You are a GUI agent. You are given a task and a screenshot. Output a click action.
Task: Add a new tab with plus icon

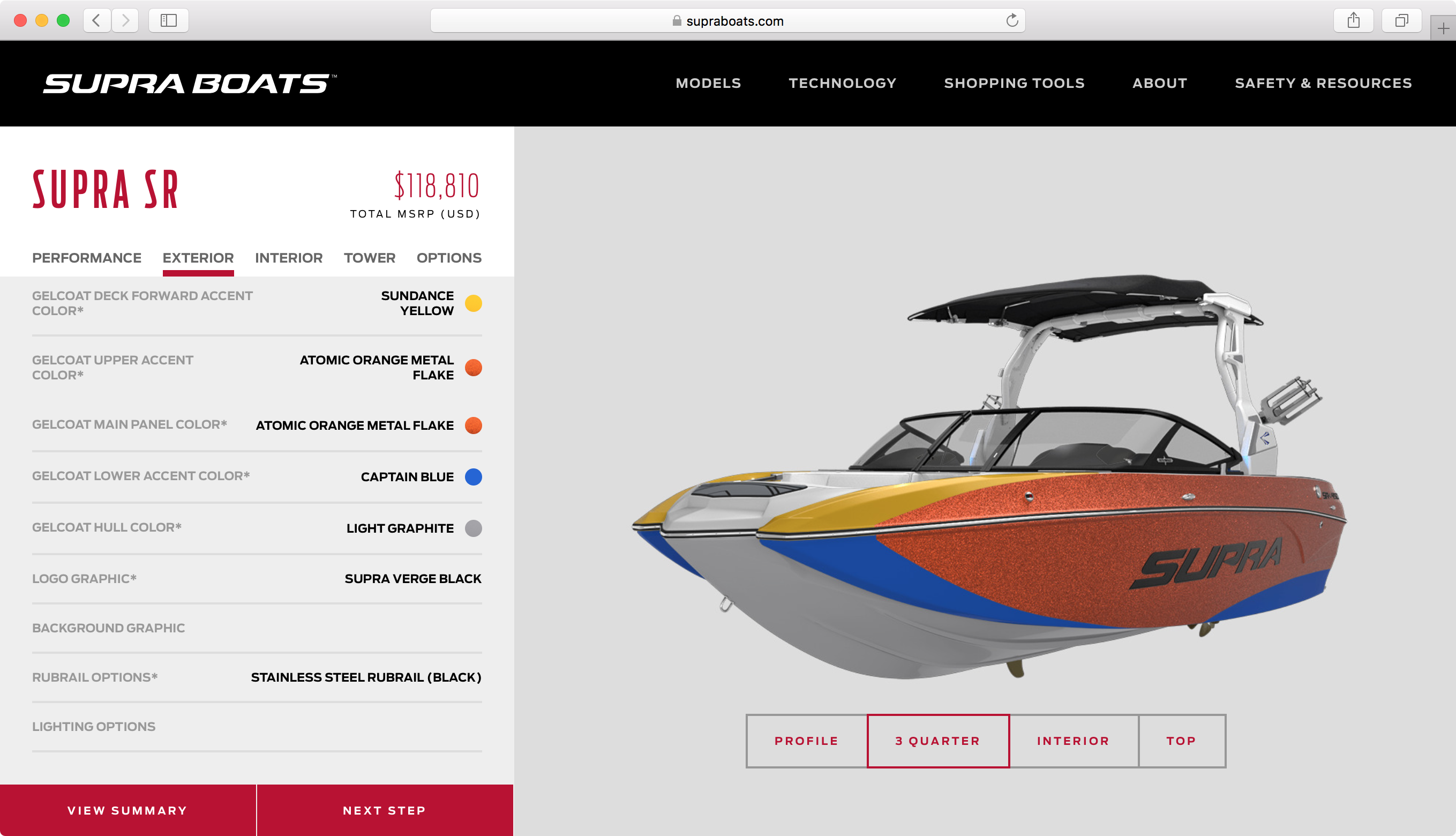coord(1443,29)
